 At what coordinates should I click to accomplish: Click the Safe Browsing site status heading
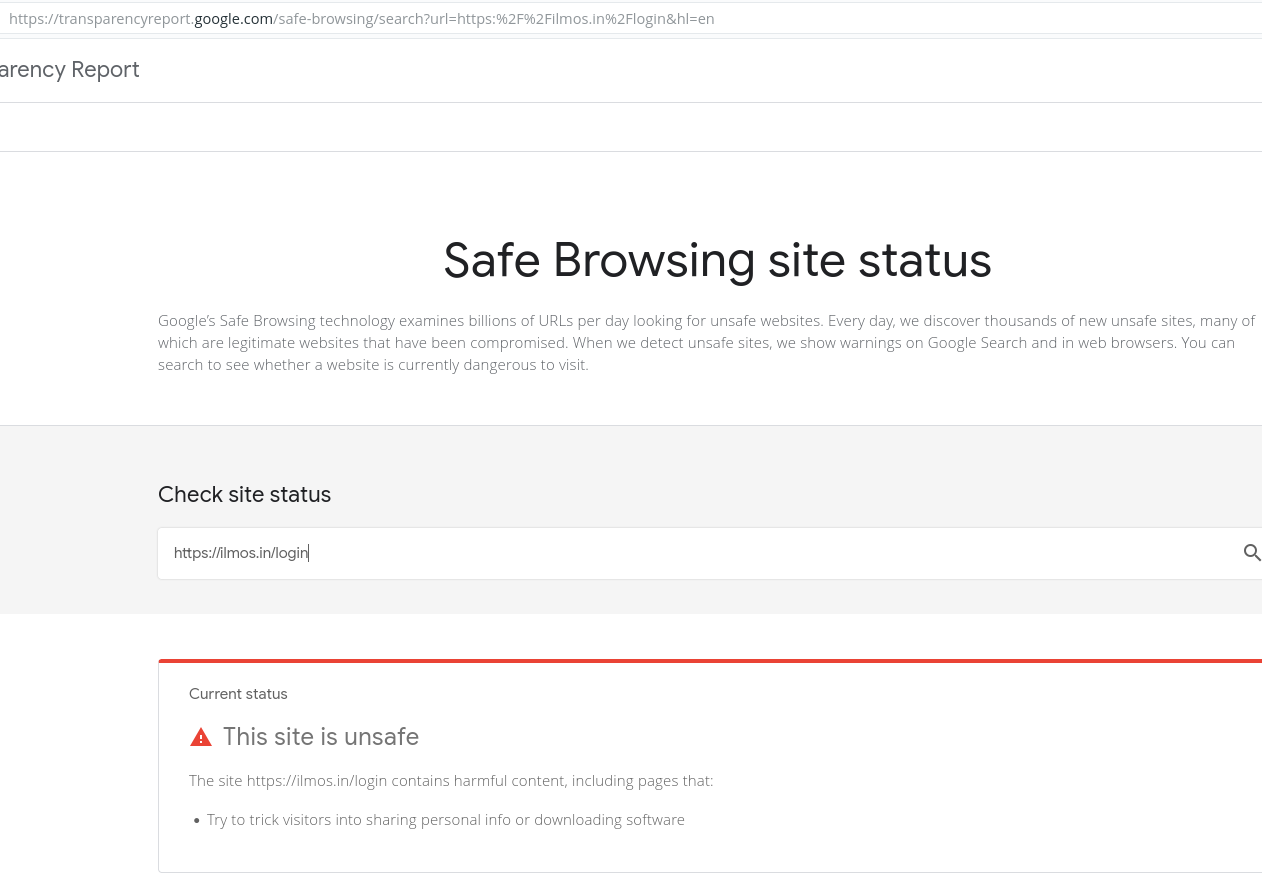coord(717,260)
